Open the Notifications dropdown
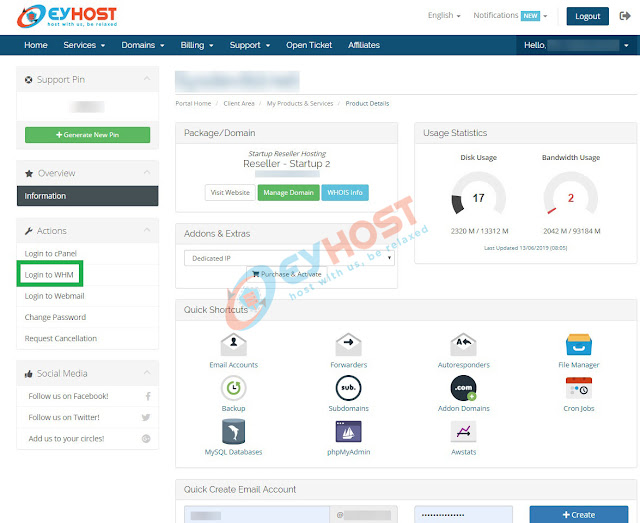640x523 pixels. click(x=510, y=16)
